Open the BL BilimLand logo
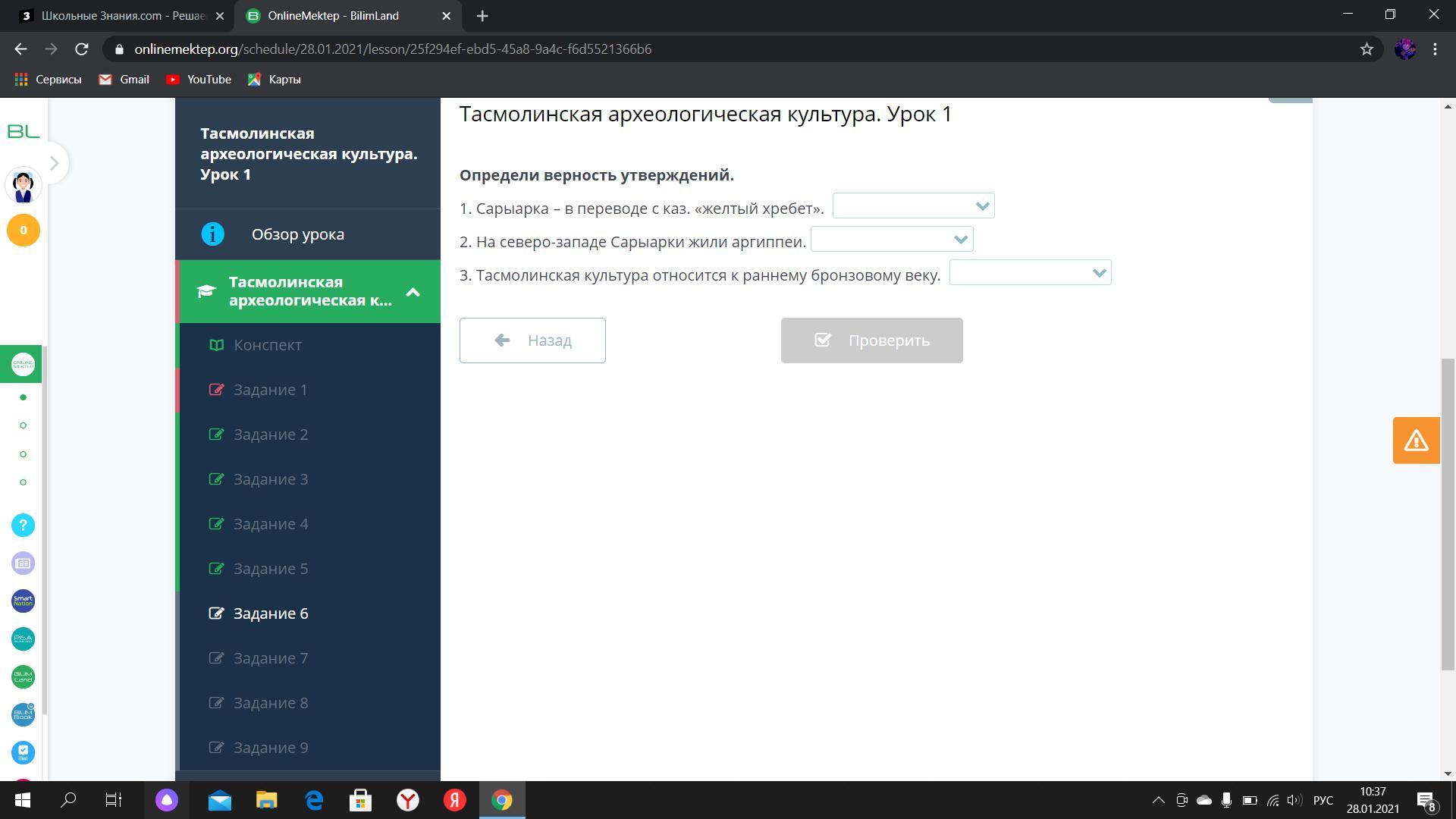1456x819 pixels. click(x=23, y=132)
